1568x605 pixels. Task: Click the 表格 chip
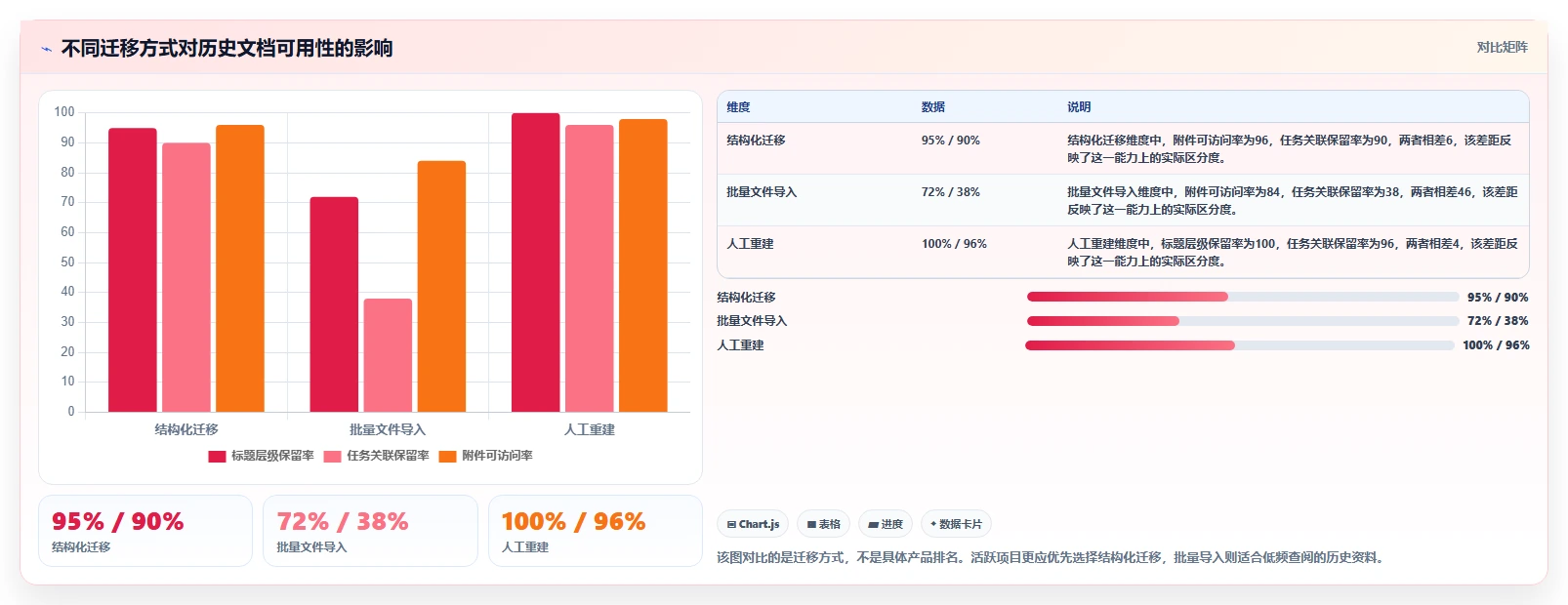(x=824, y=524)
